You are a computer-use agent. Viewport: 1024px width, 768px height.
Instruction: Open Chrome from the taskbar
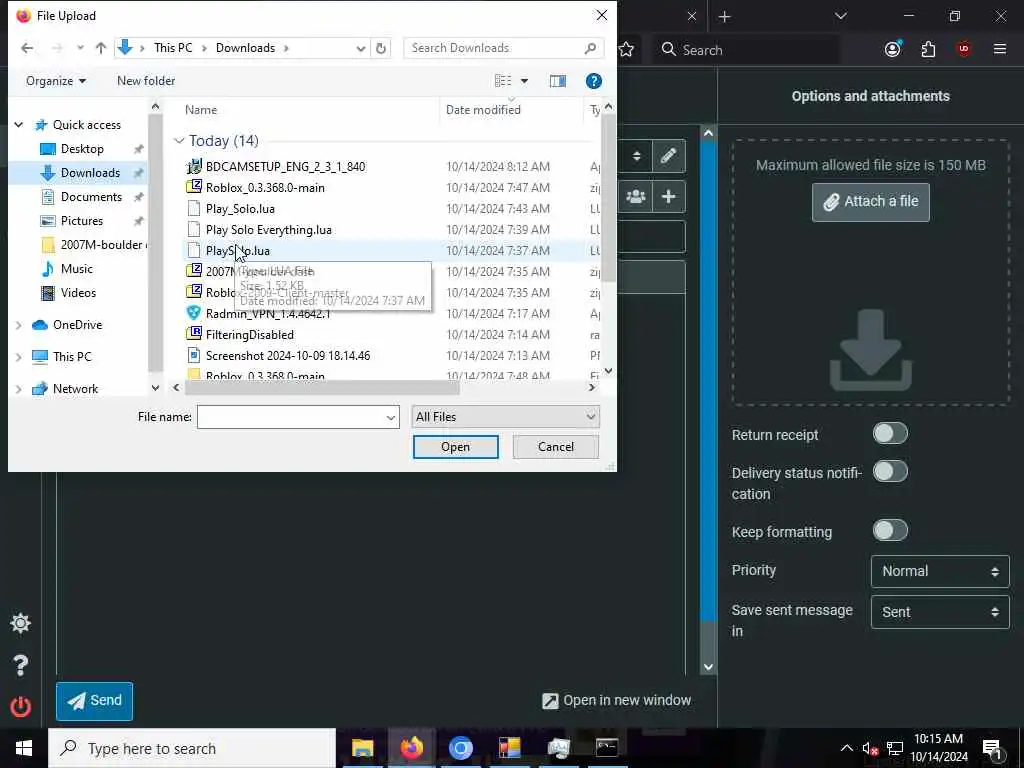[460, 748]
